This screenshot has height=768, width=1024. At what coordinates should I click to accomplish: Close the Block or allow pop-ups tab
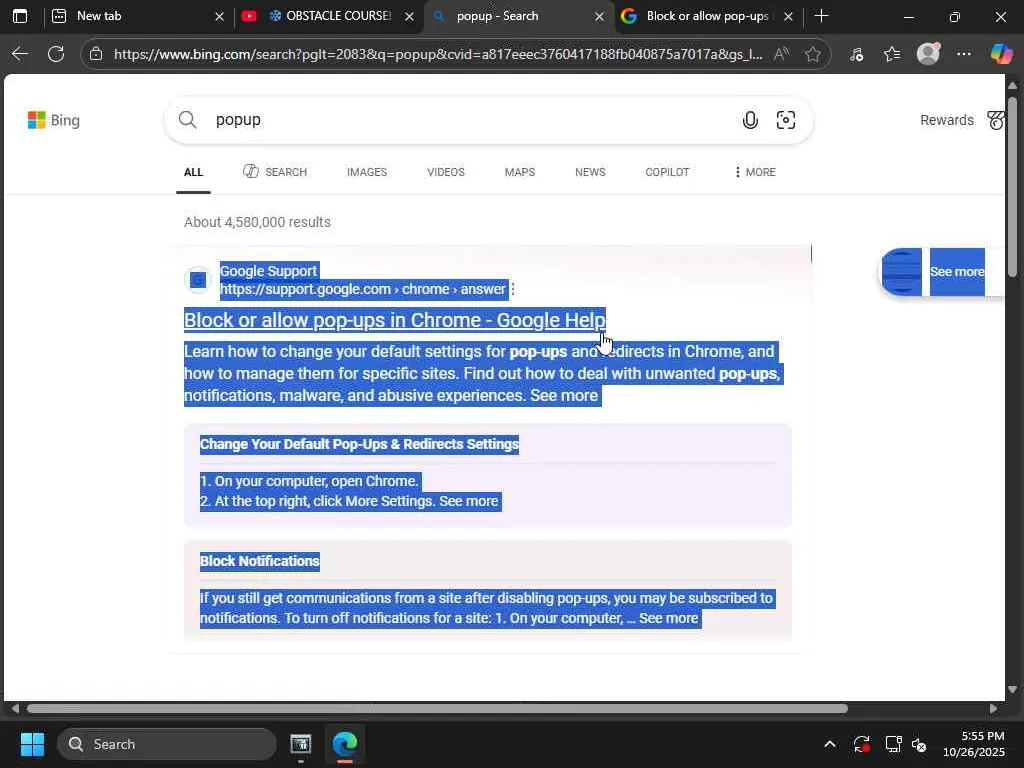[x=788, y=16]
